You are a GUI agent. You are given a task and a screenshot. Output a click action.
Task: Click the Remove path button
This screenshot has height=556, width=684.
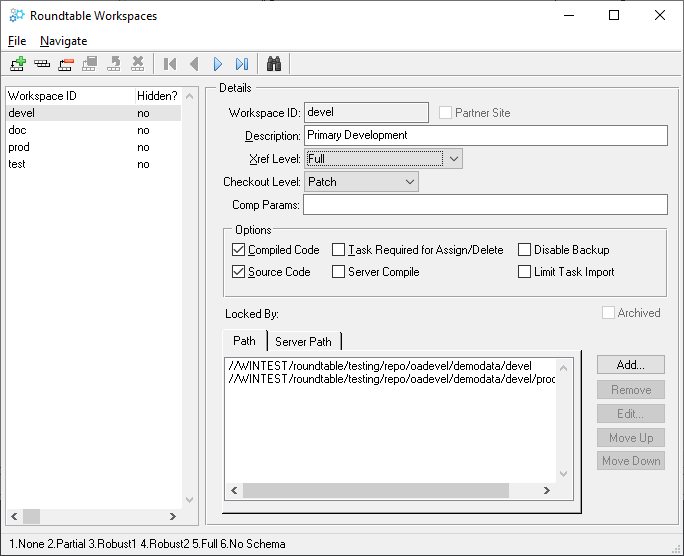(631, 389)
